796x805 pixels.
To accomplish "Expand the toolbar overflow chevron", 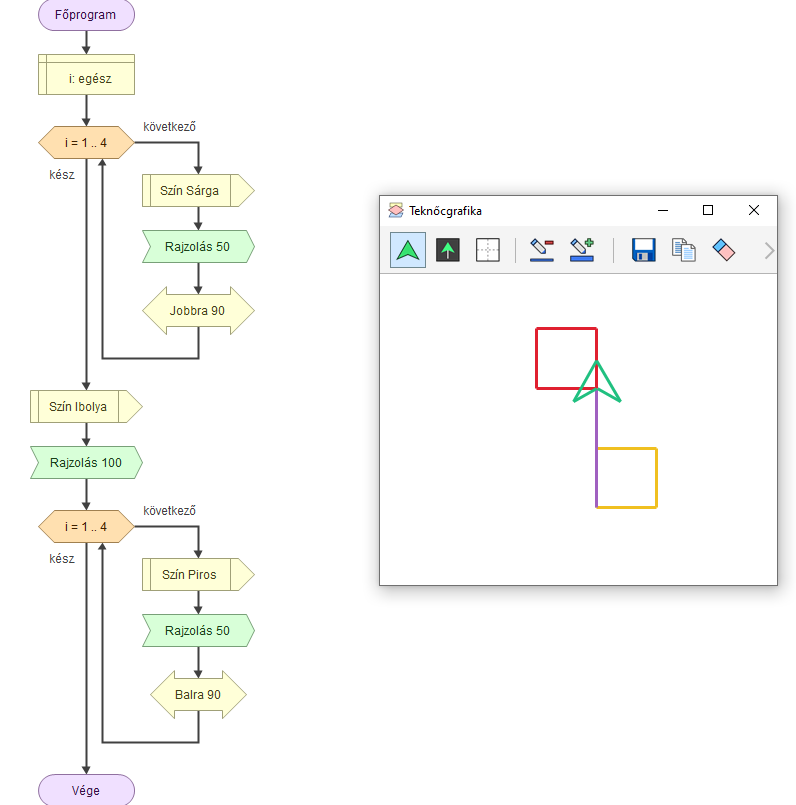I will (768, 251).
